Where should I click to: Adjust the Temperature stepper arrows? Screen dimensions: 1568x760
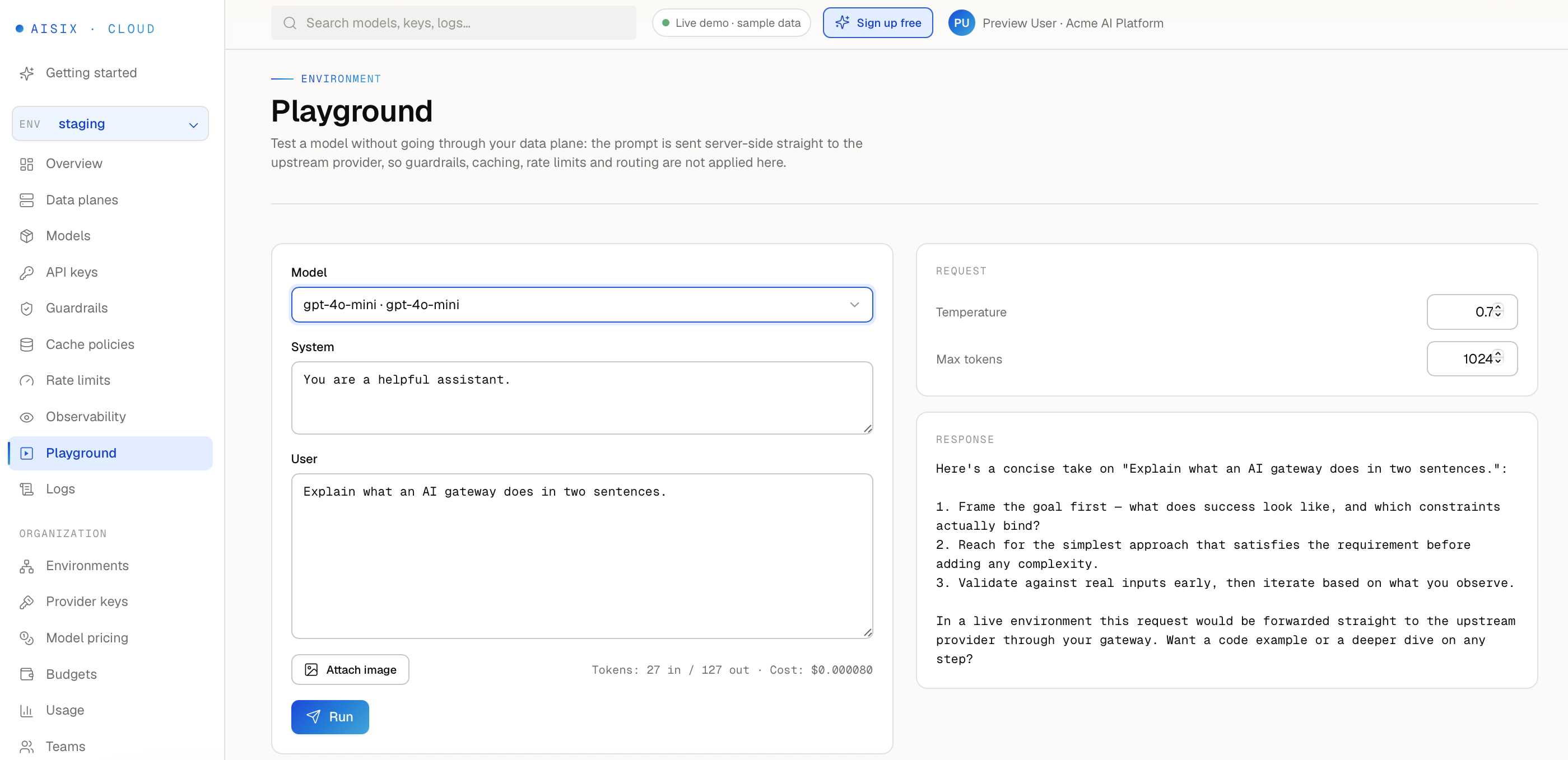[x=1498, y=311]
